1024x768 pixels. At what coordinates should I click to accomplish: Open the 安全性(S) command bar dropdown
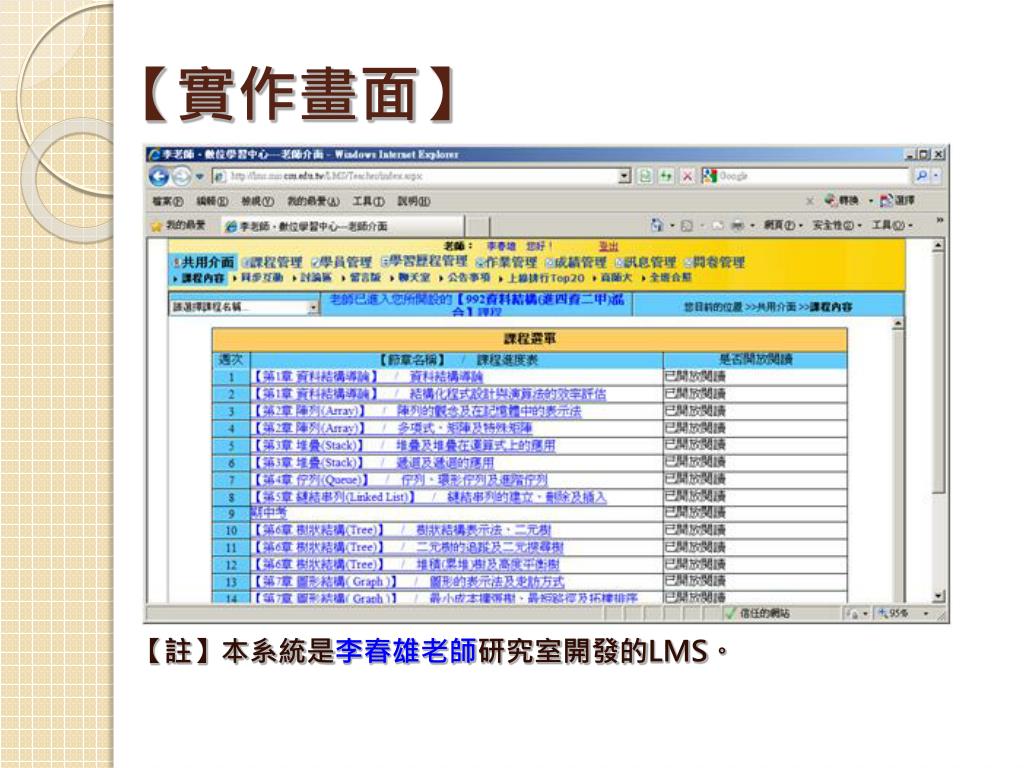(x=837, y=225)
